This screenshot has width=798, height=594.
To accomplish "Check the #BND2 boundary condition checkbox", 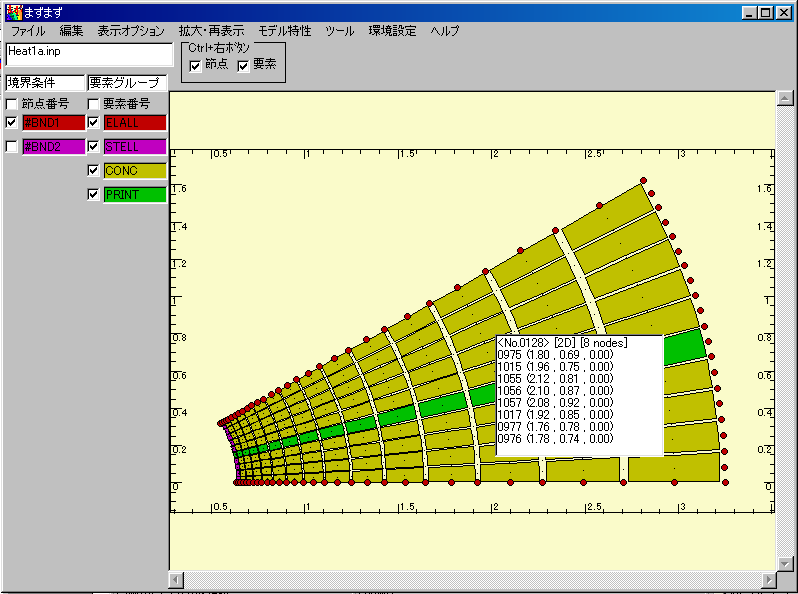I will tap(12, 147).
